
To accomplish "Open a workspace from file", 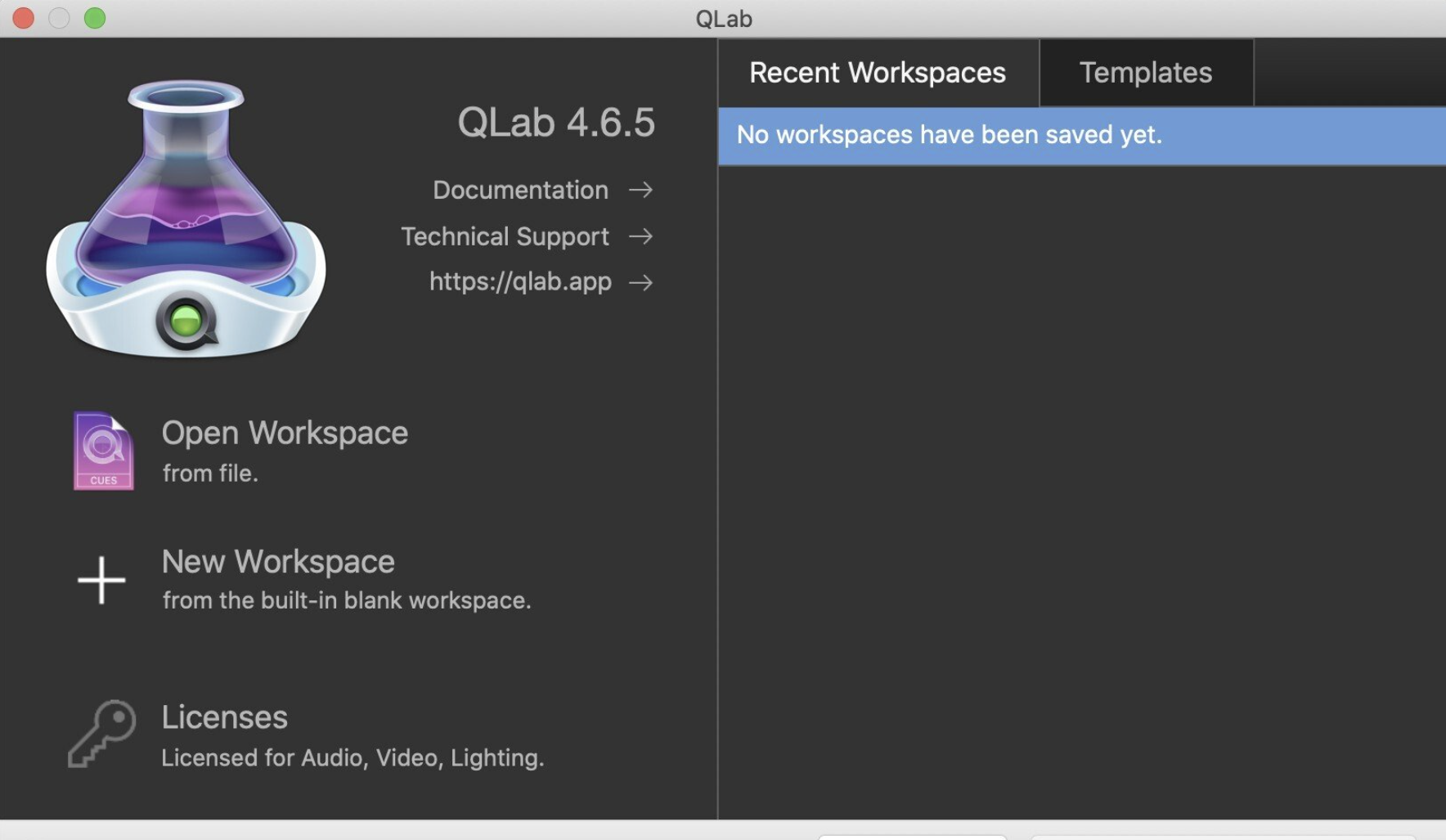I will [285, 433].
